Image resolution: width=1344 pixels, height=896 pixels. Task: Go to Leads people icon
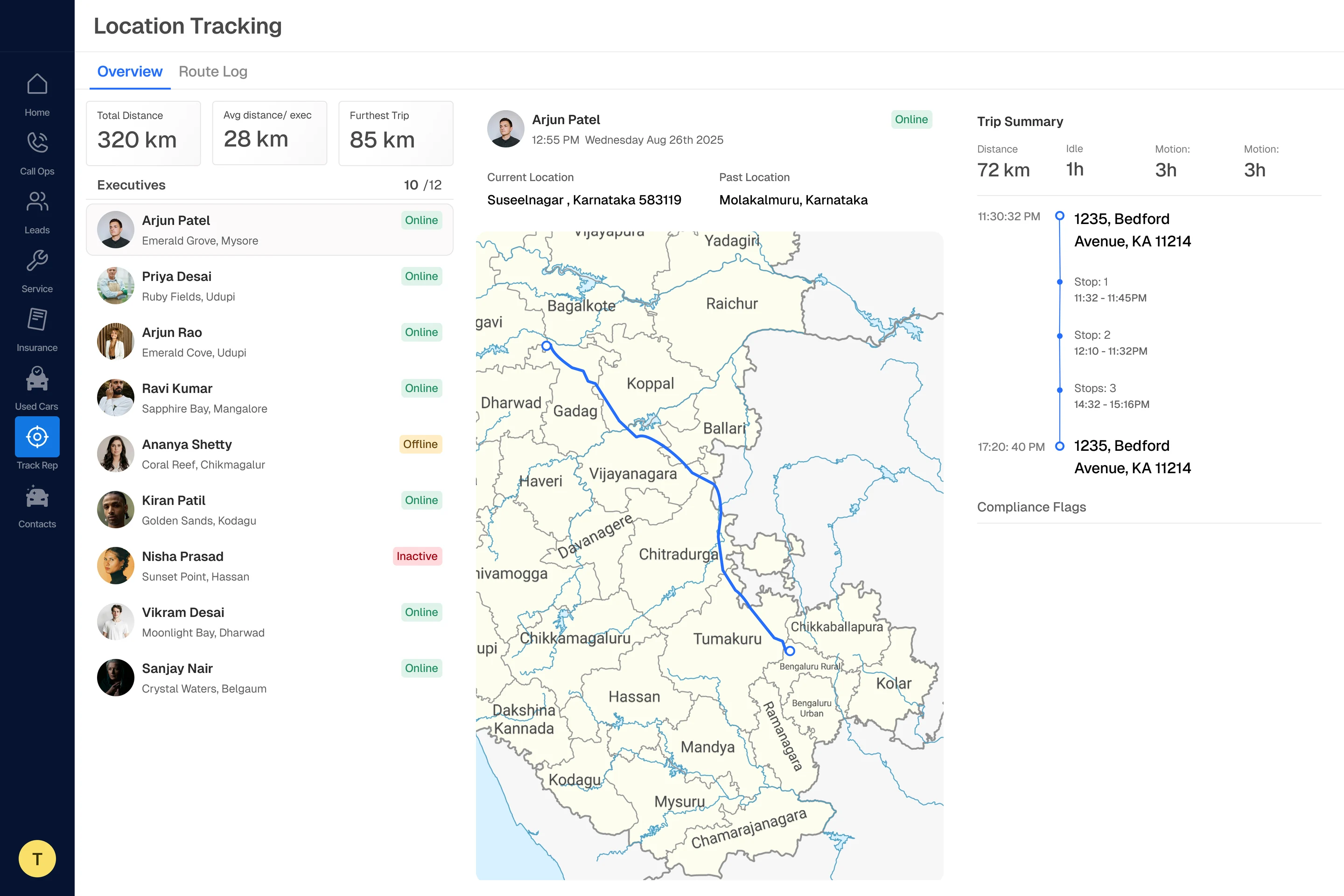pyautogui.click(x=37, y=201)
